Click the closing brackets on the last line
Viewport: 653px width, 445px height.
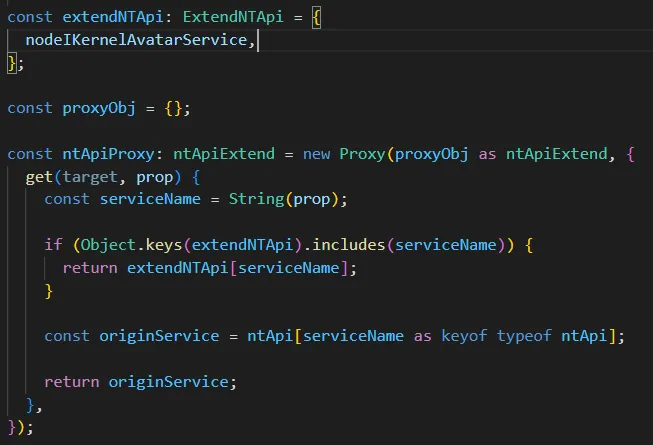pos(20,426)
